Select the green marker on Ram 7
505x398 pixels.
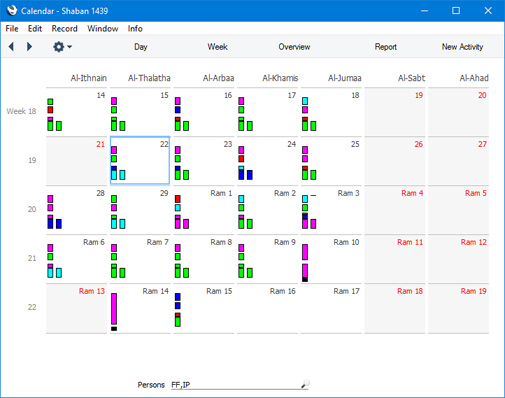tap(114, 256)
